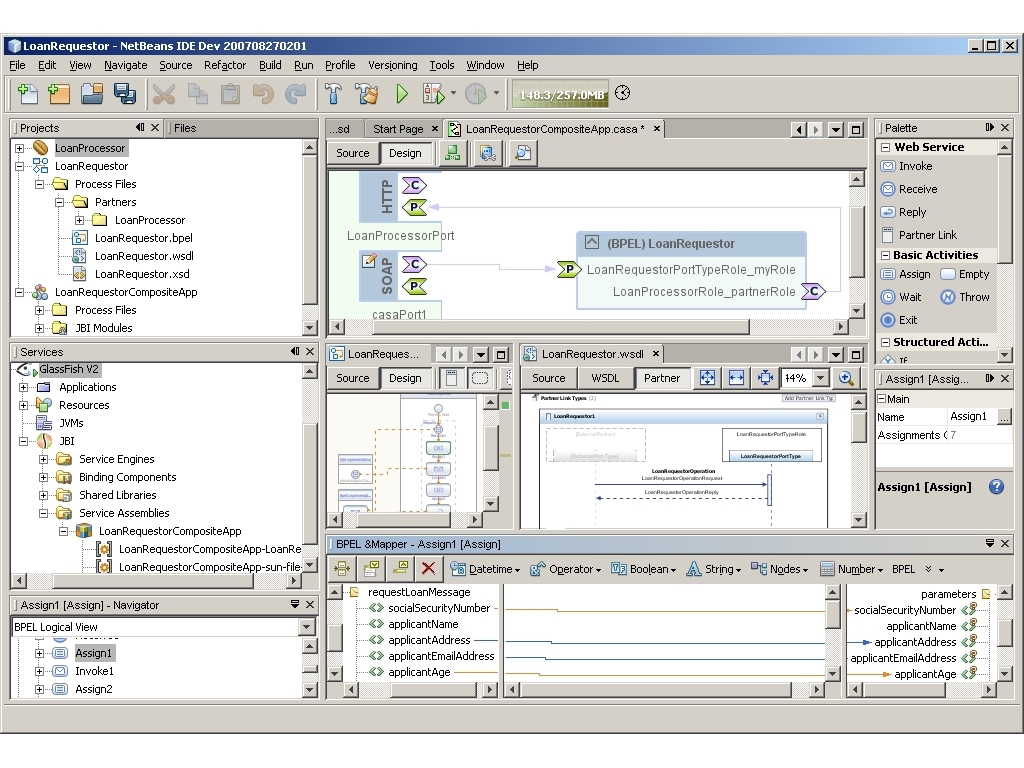Open the WSDL zoom percentage dropdown
The image size is (1024, 768).
822,378
